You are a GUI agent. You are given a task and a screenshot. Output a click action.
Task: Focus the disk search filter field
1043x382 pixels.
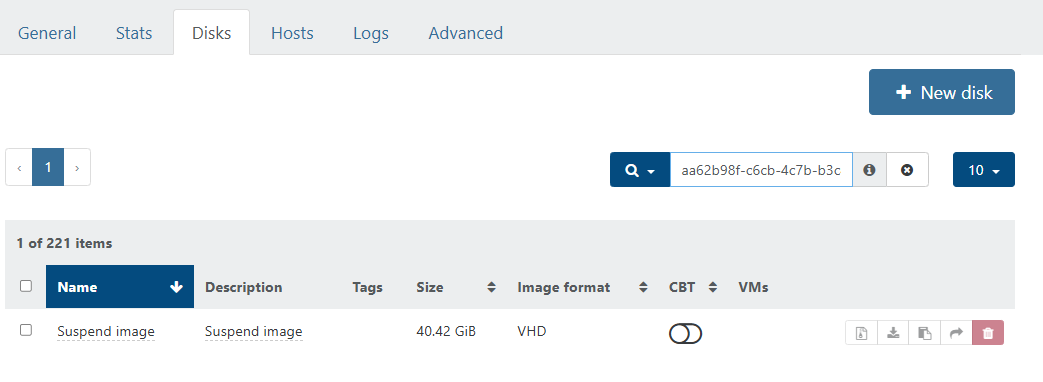(x=761, y=170)
